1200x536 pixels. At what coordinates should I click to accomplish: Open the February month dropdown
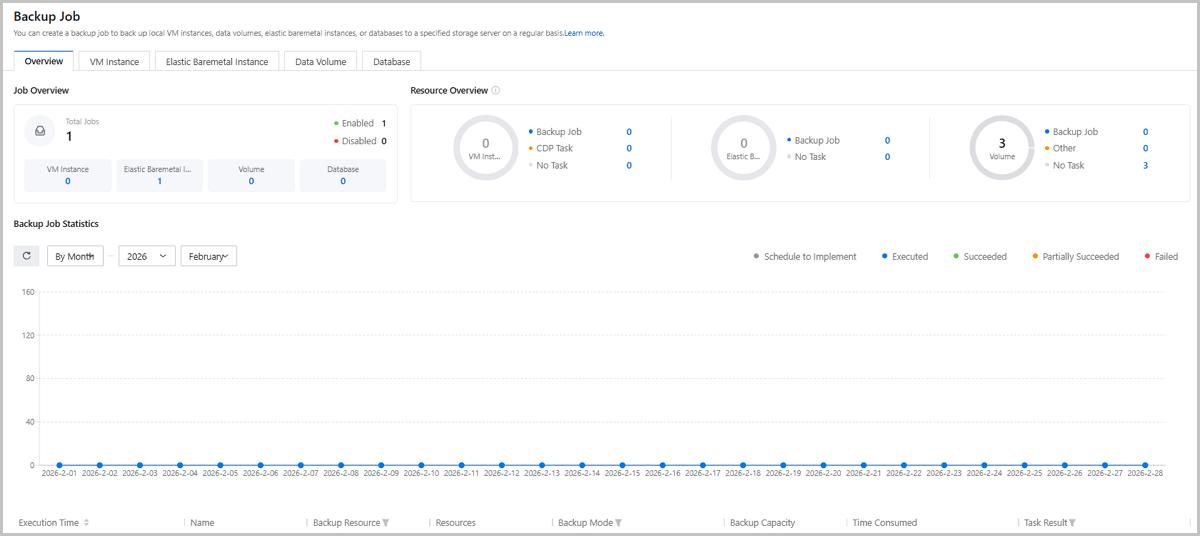coord(208,257)
